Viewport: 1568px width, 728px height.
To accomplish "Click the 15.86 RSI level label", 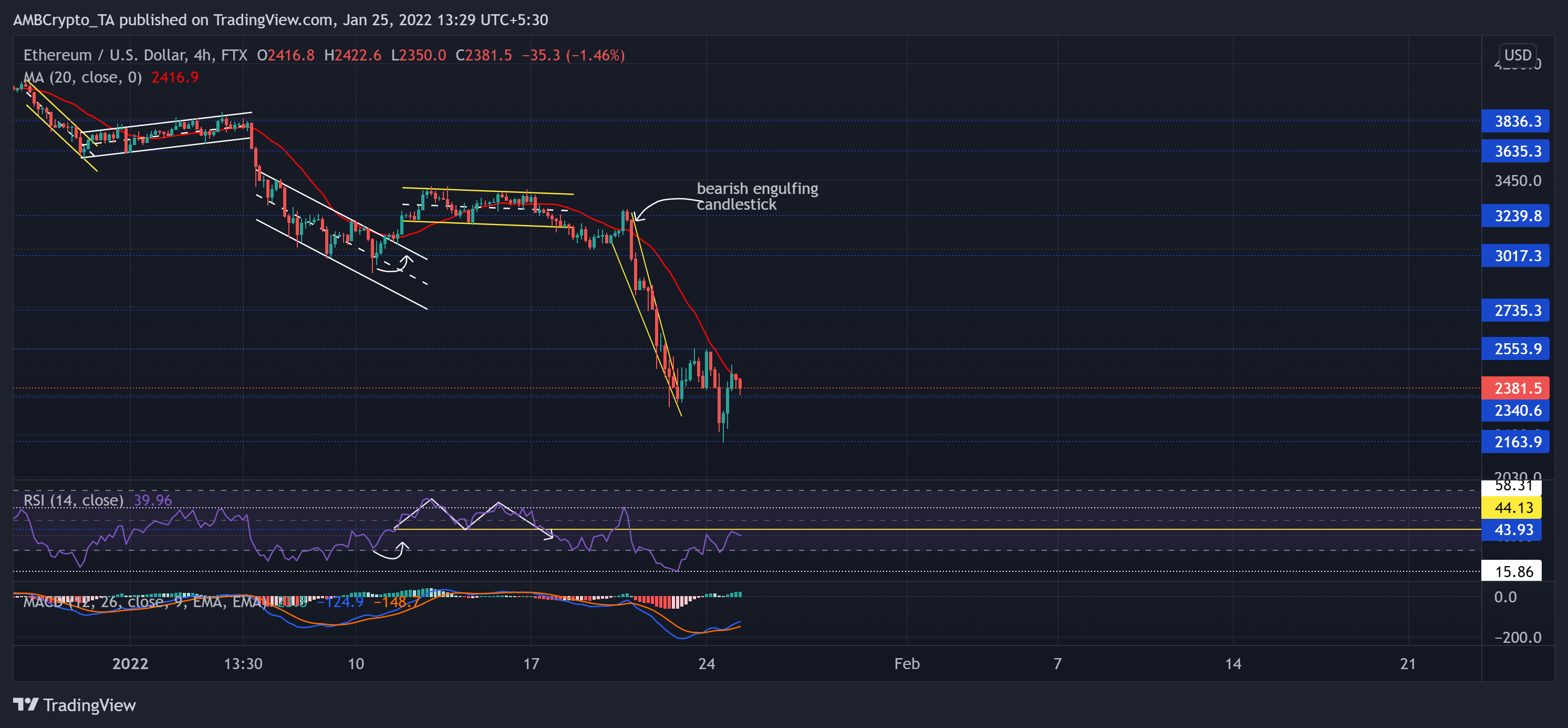I will [1511, 571].
